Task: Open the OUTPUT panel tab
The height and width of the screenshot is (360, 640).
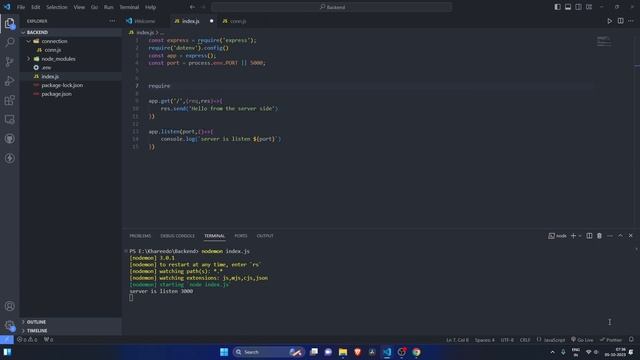Action: coord(265,236)
